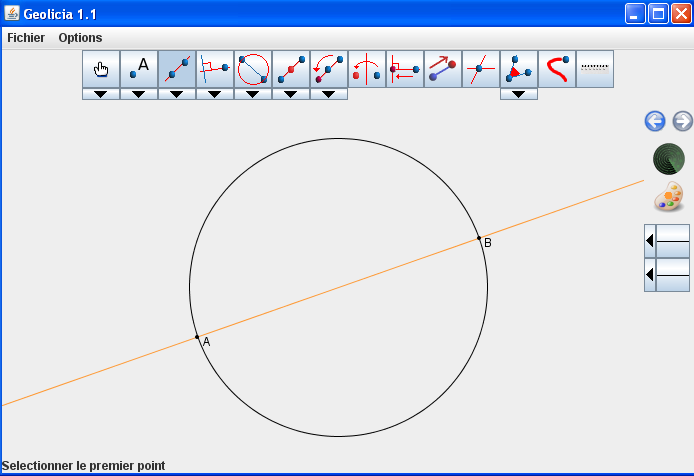This screenshot has height=476, width=694.
Task: Click the forward arrow redo button
Action: (682, 121)
